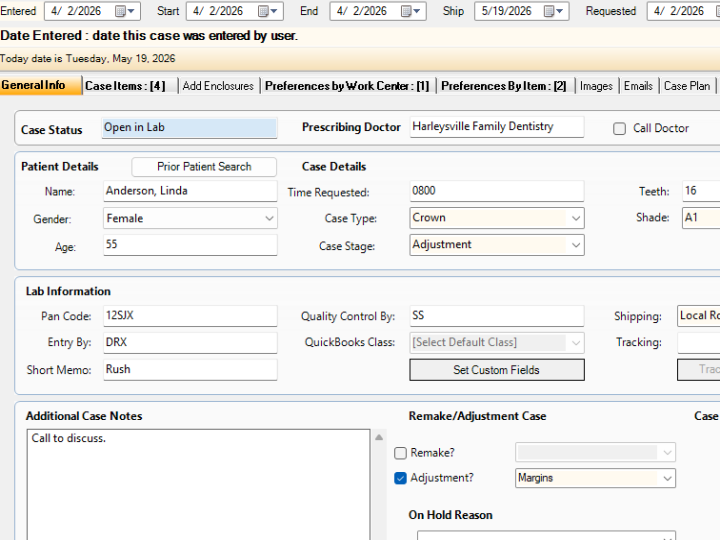Click the Quality Control By field
Viewport: 720px width, 540px height.
497,316
